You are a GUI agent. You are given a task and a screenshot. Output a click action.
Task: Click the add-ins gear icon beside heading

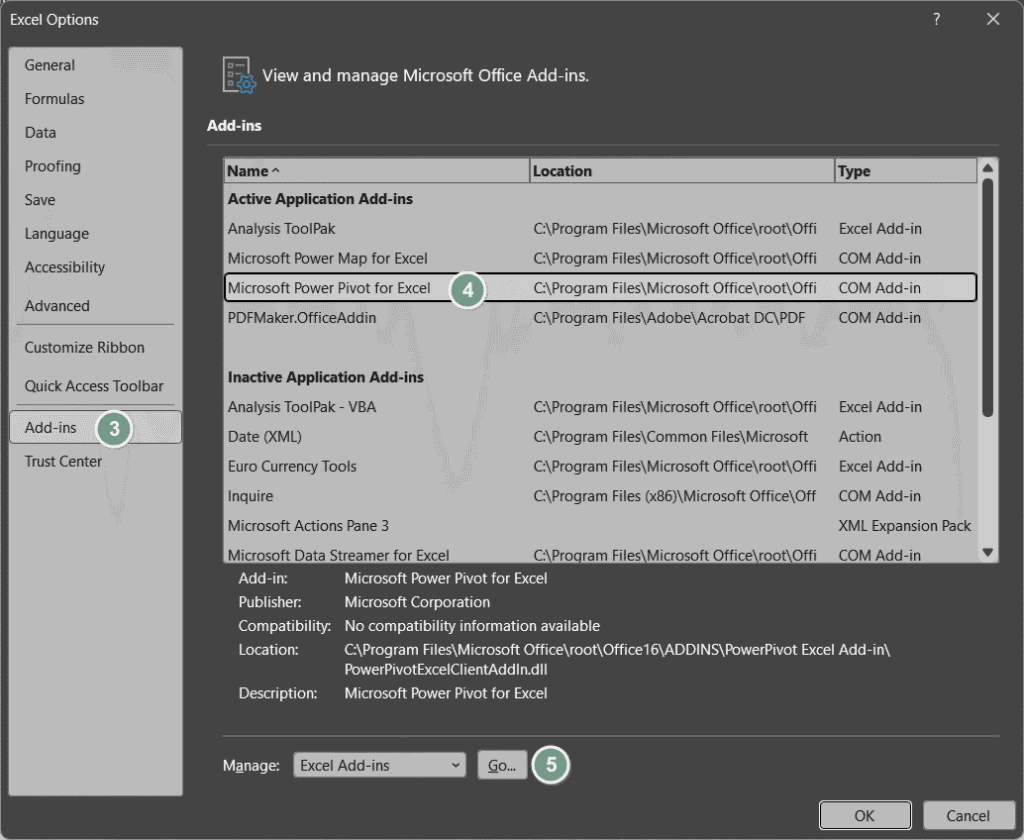(238, 75)
